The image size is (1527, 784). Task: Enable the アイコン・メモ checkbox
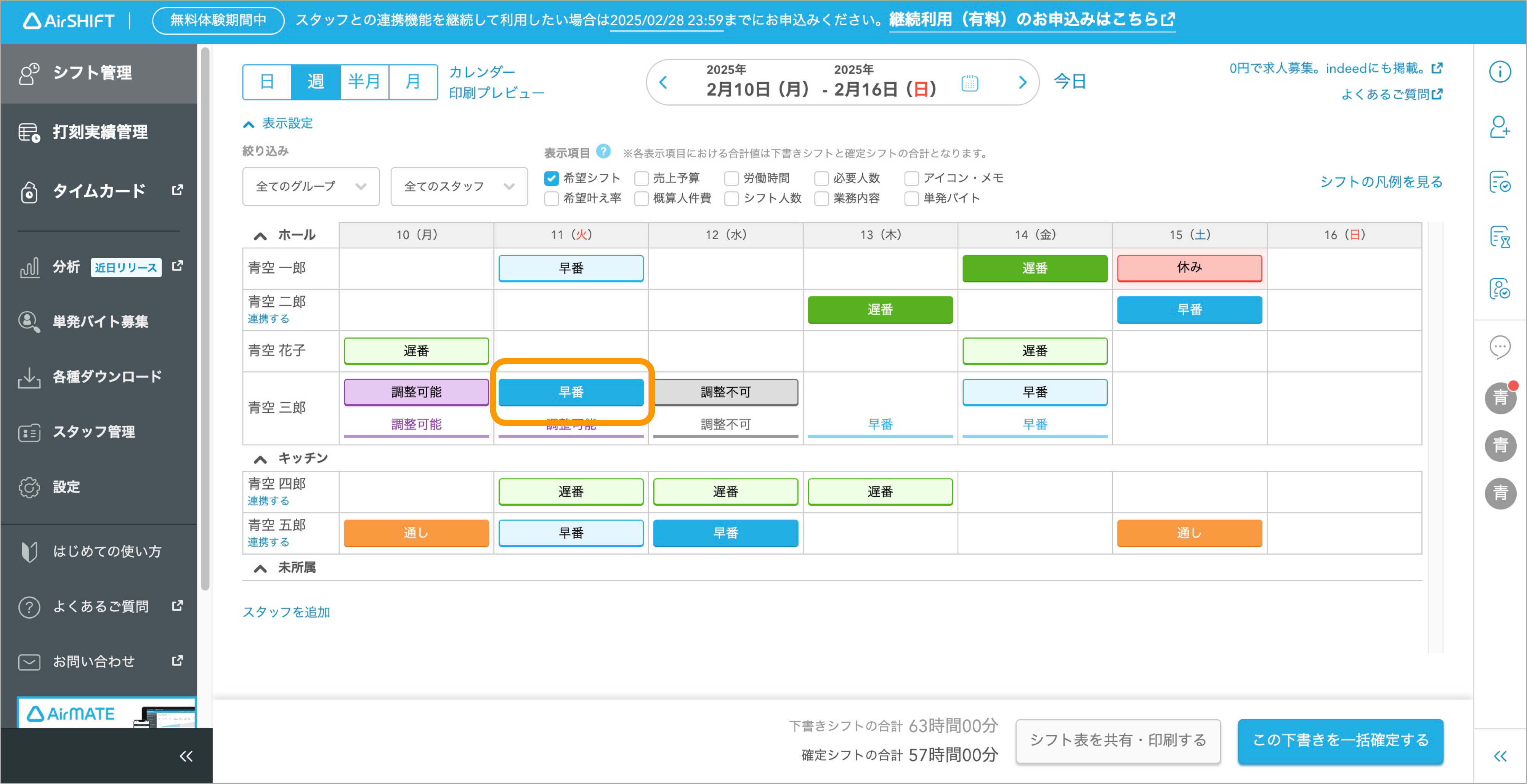tap(912, 178)
